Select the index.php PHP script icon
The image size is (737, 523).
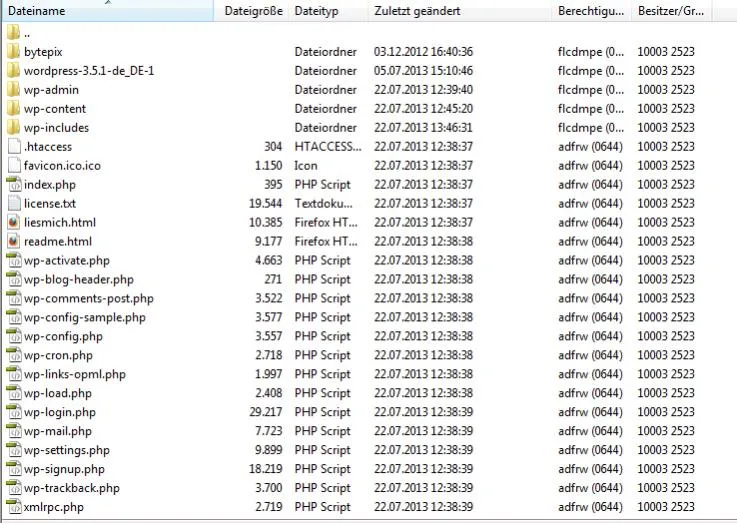[14, 184]
